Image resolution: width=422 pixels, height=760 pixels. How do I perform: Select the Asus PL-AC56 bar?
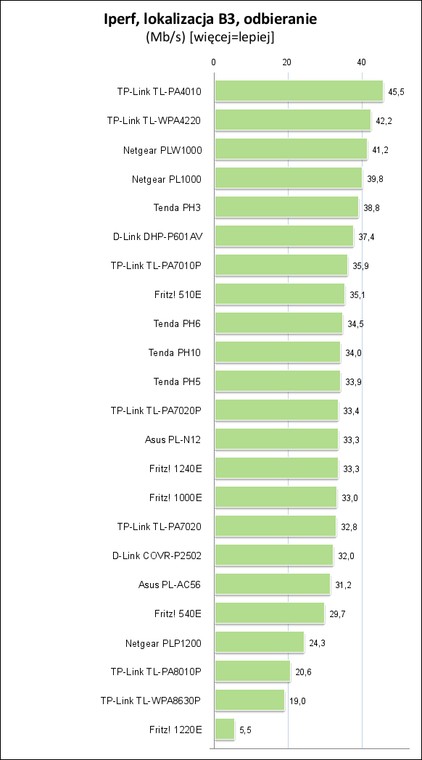272,584
